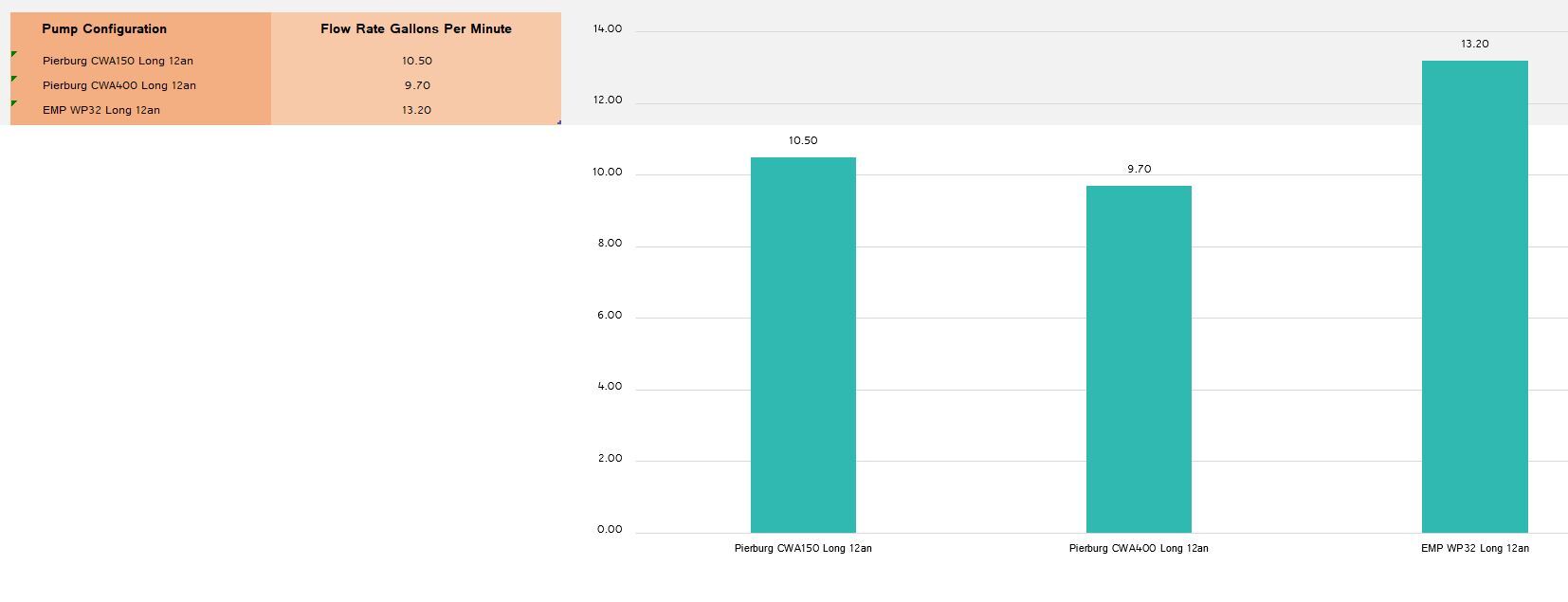Click the 9.70 data label above bar
Viewport: 1568px width, 602px height.
pyautogui.click(x=1139, y=170)
